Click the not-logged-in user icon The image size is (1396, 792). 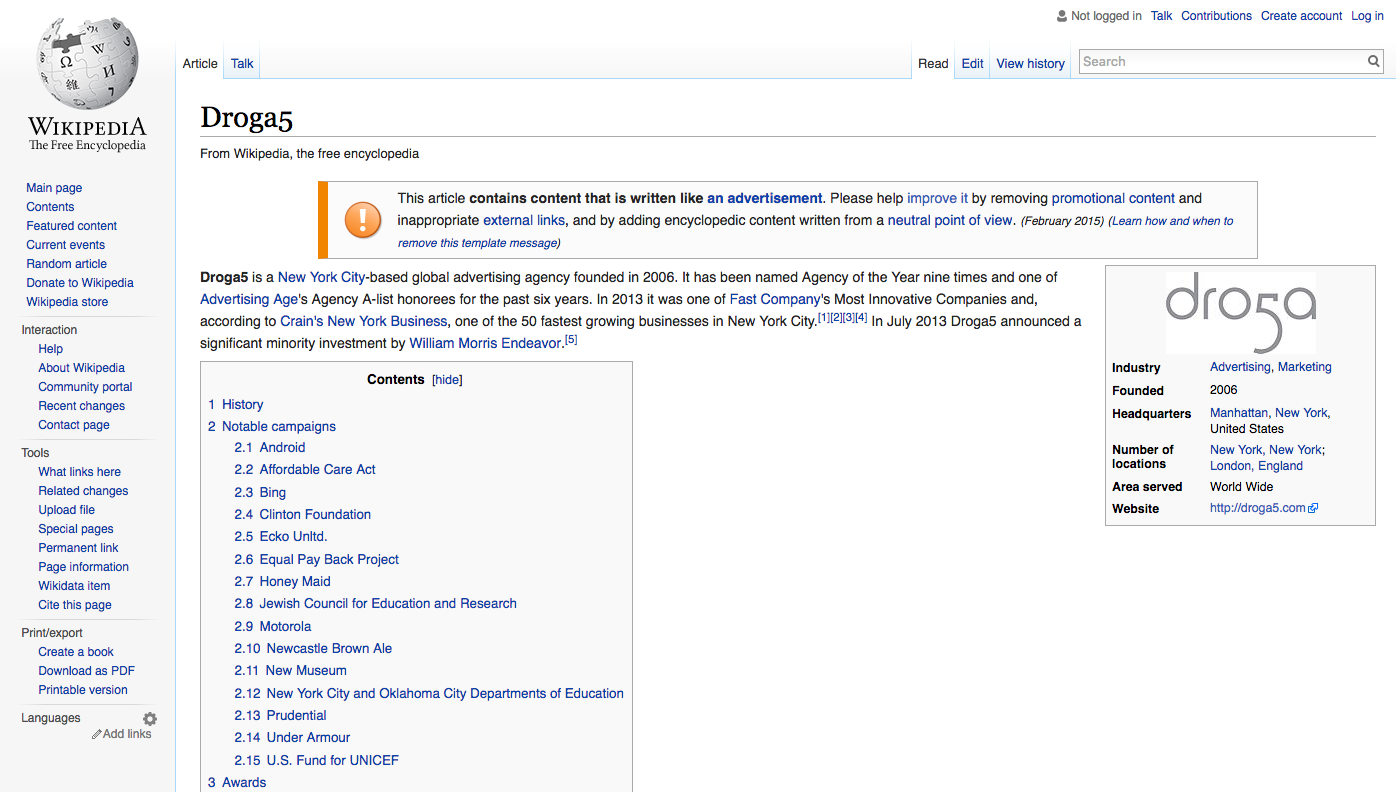(1062, 16)
